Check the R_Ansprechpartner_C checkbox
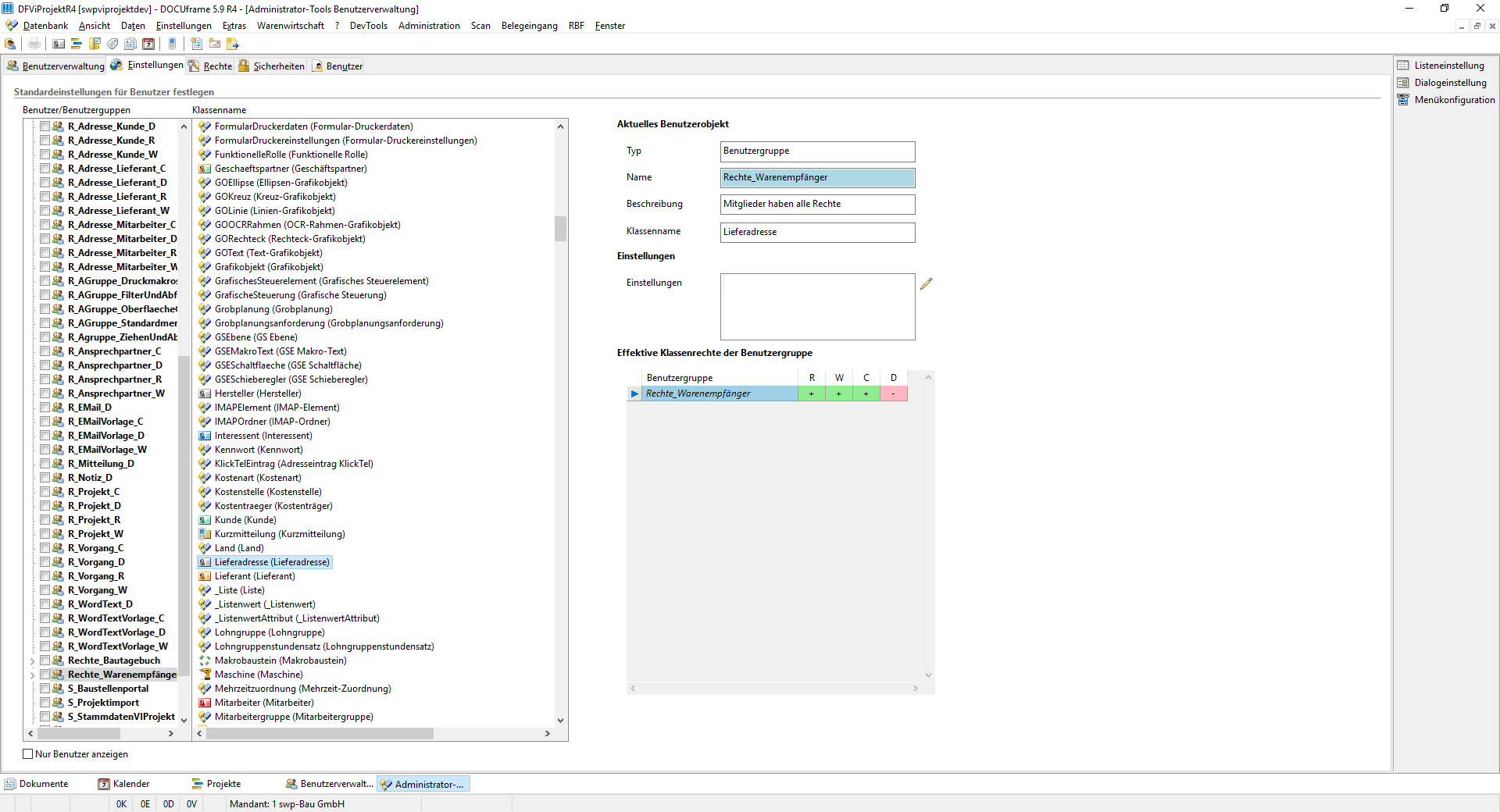The width and height of the screenshot is (1500, 812). pos(45,351)
